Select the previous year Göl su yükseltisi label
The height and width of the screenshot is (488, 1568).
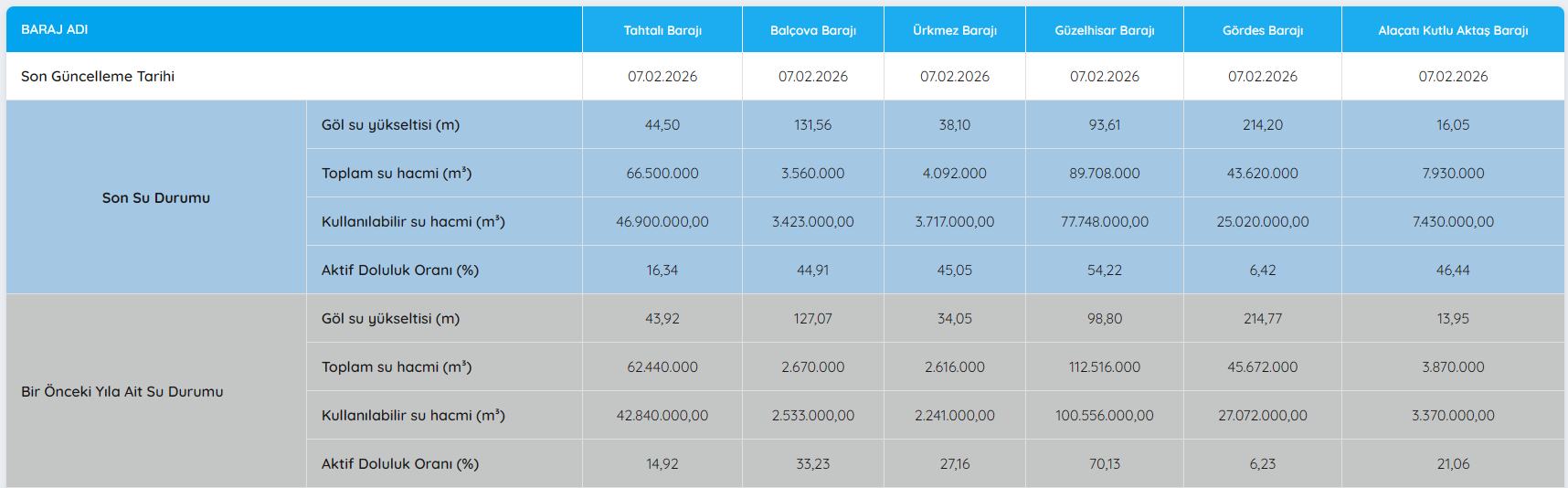pyautogui.click(x=390, y=319)
